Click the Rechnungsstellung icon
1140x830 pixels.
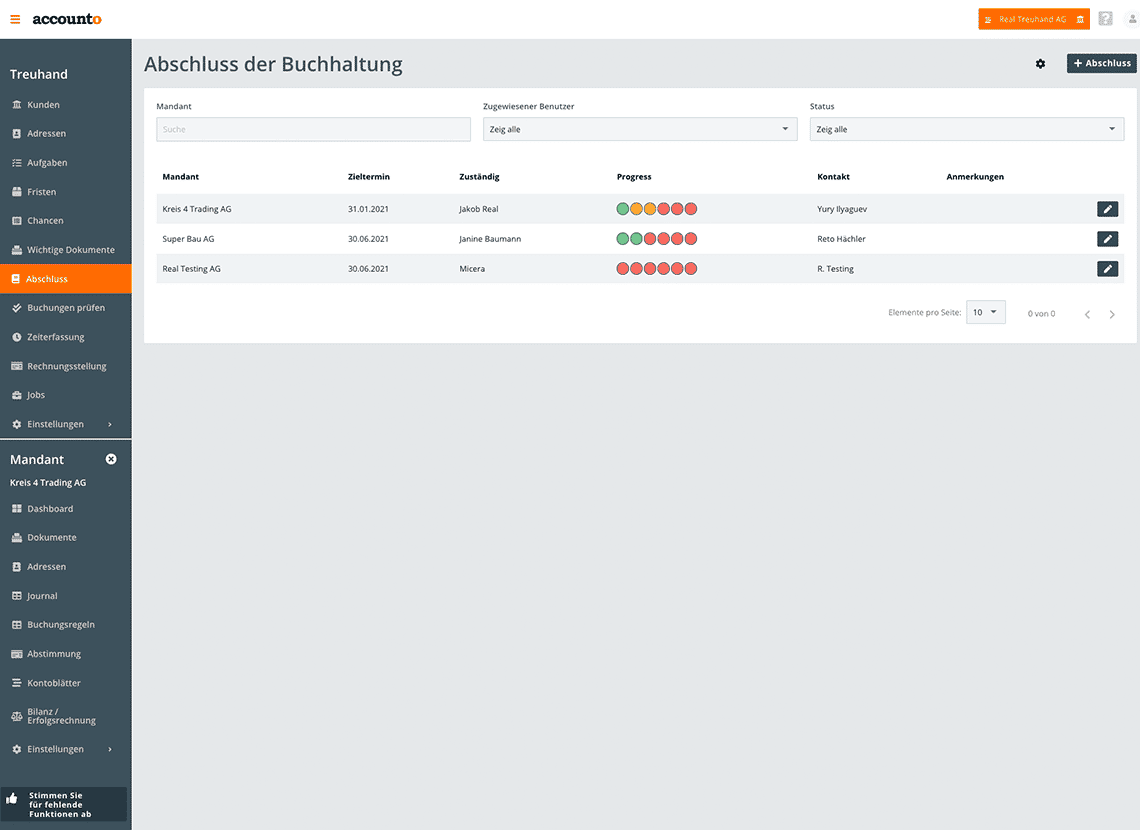[17, 366]
